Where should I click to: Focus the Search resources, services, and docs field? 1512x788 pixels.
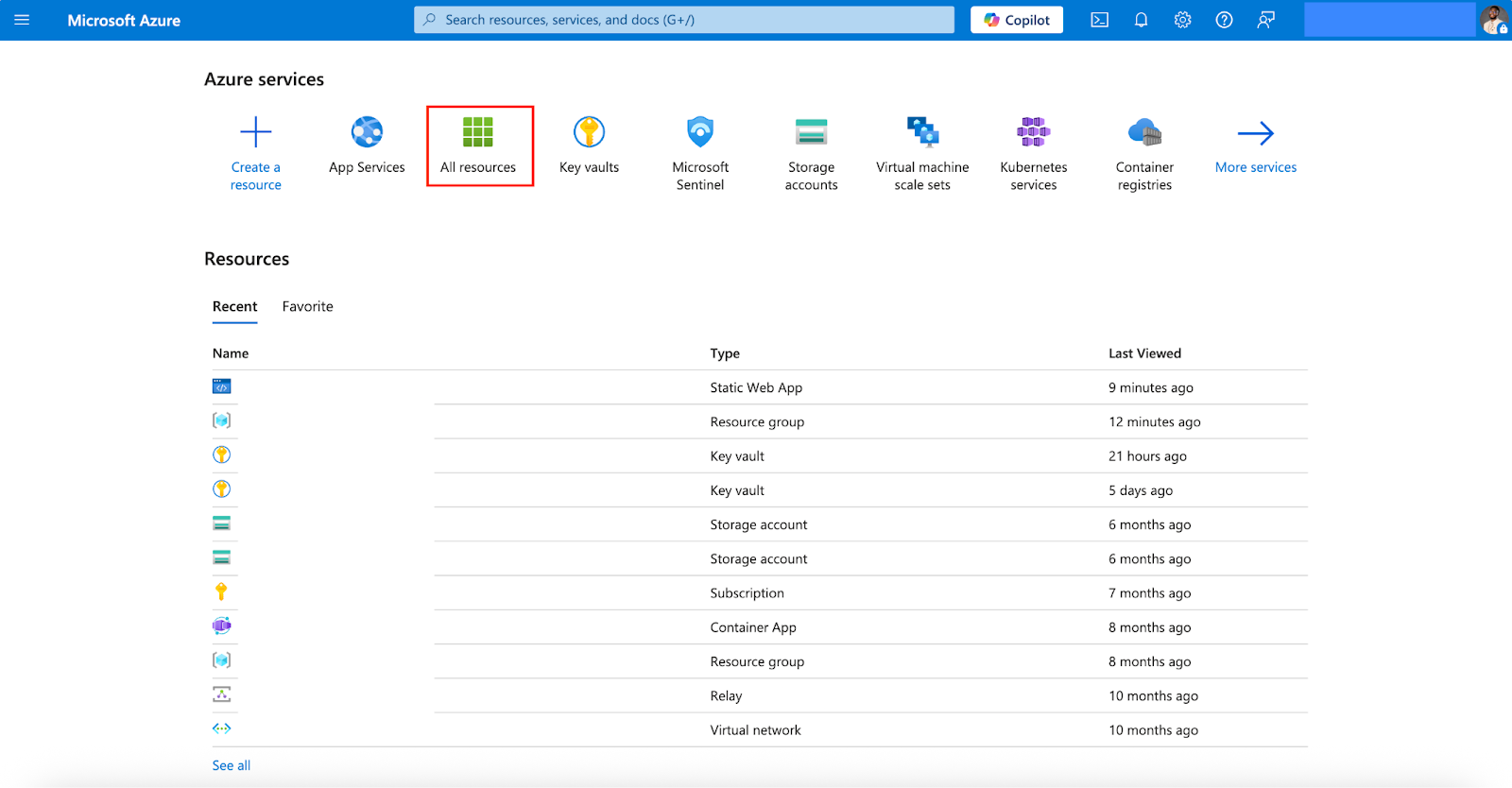pos(684,20)
